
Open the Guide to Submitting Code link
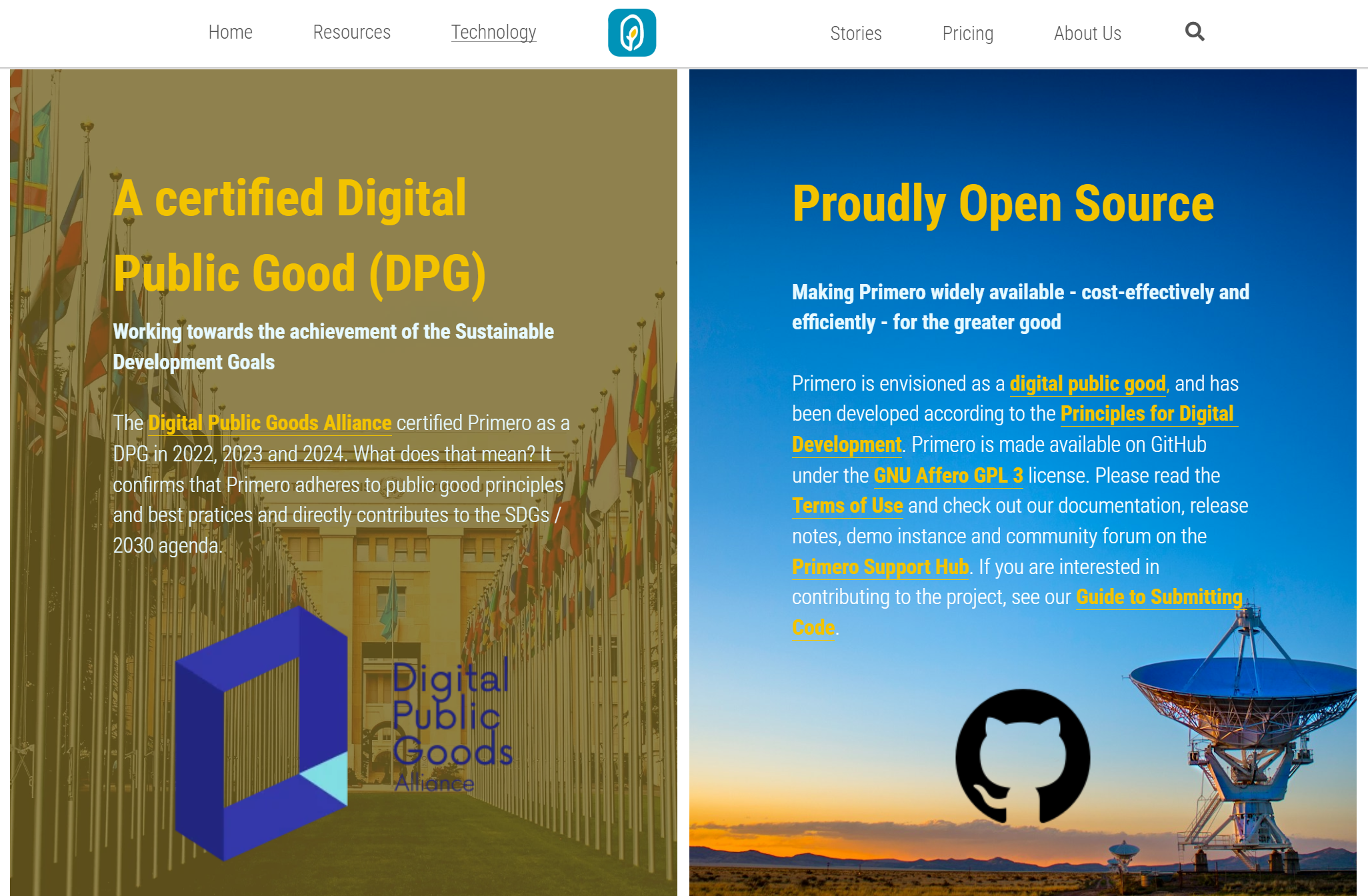pos(1159,597)
